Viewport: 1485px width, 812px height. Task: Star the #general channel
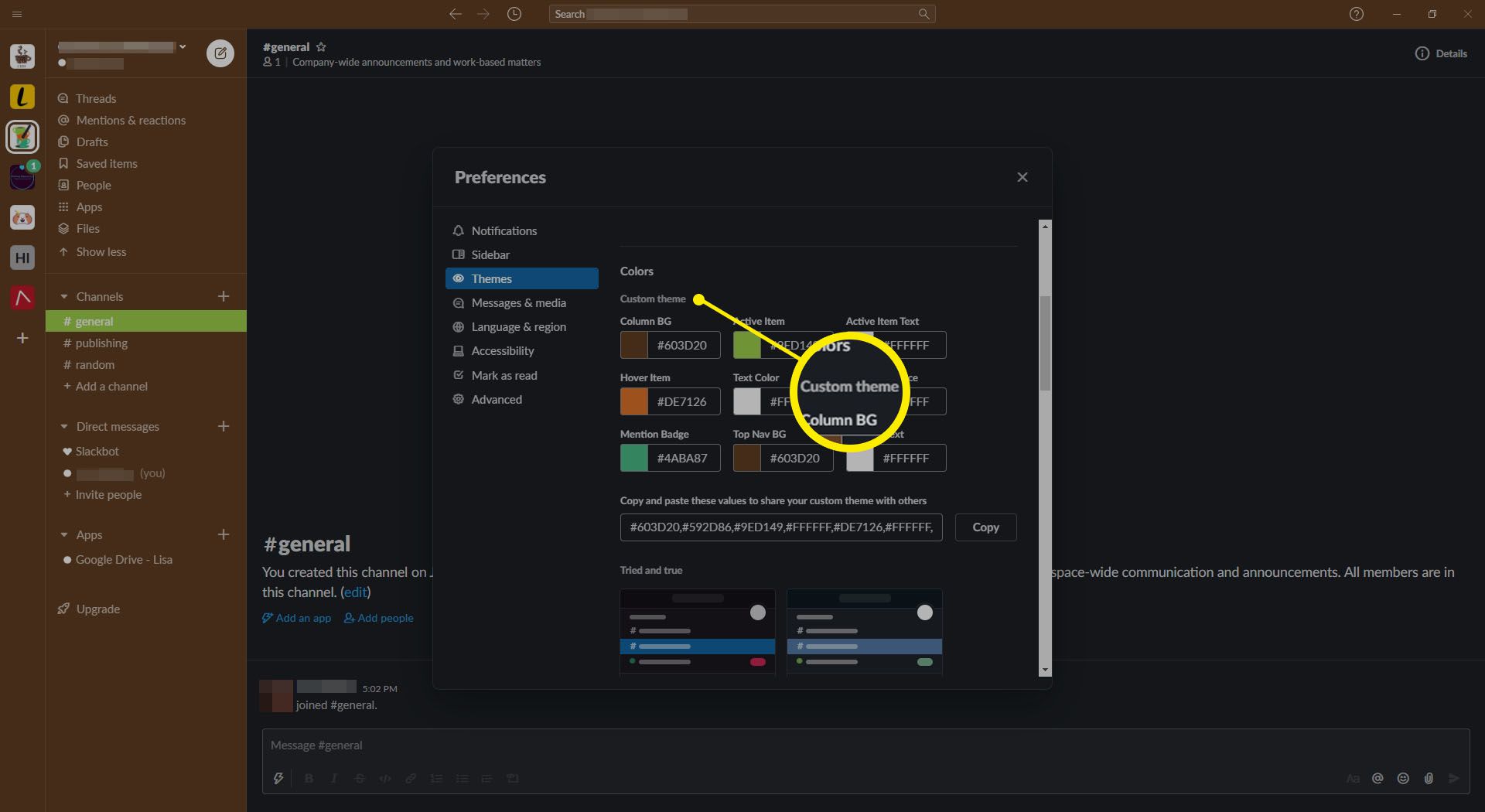click(321, 47)
